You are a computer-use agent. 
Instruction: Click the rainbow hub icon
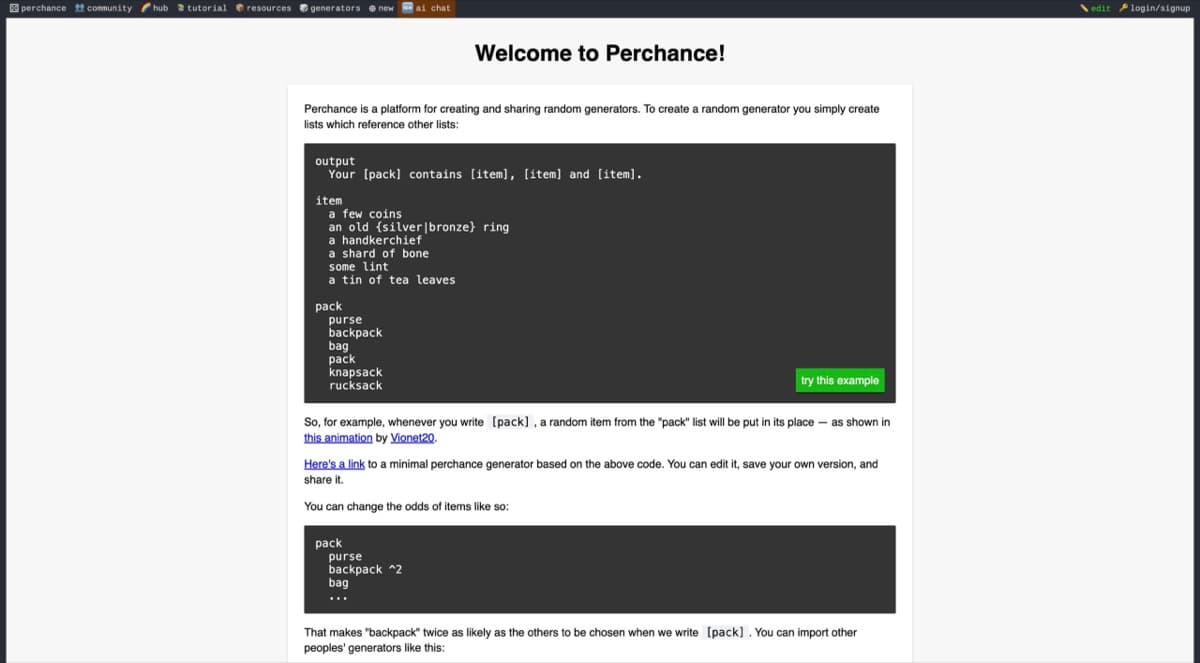click(x=146, y=8)
